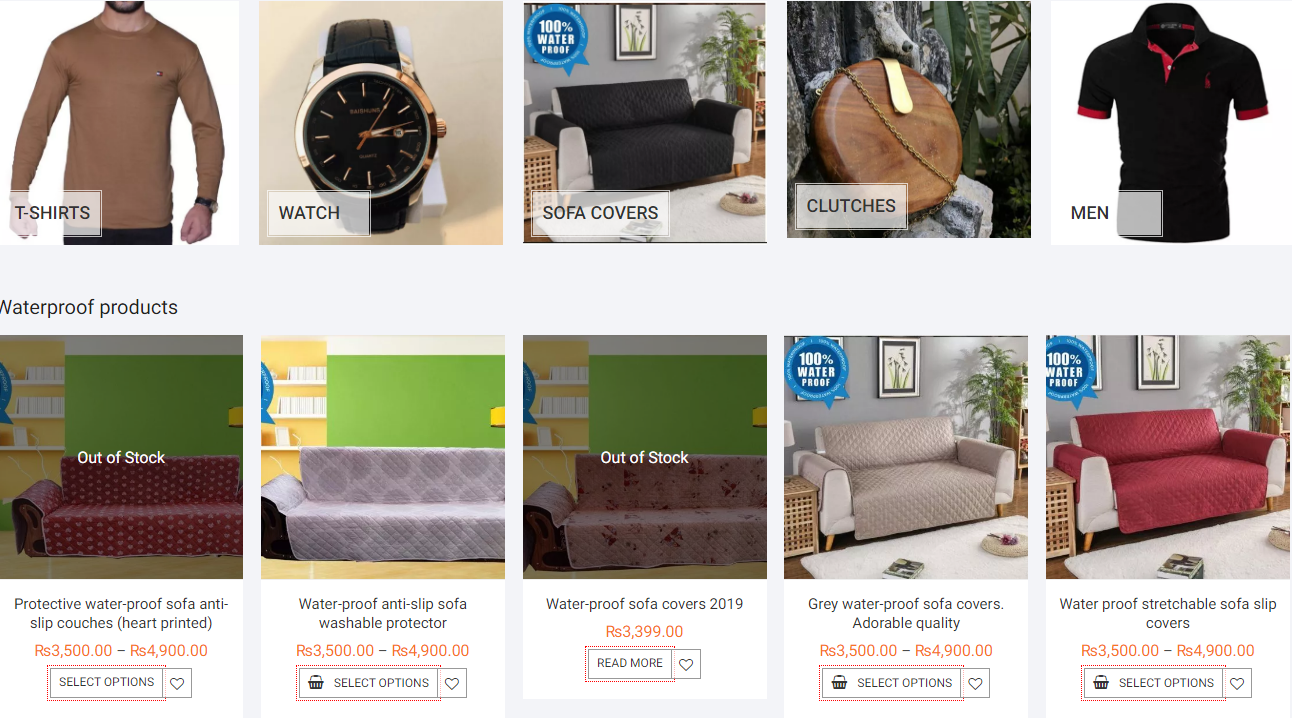View the red stretchable sofa cover image
1292x718 pixels.
tap(1167, 457)
